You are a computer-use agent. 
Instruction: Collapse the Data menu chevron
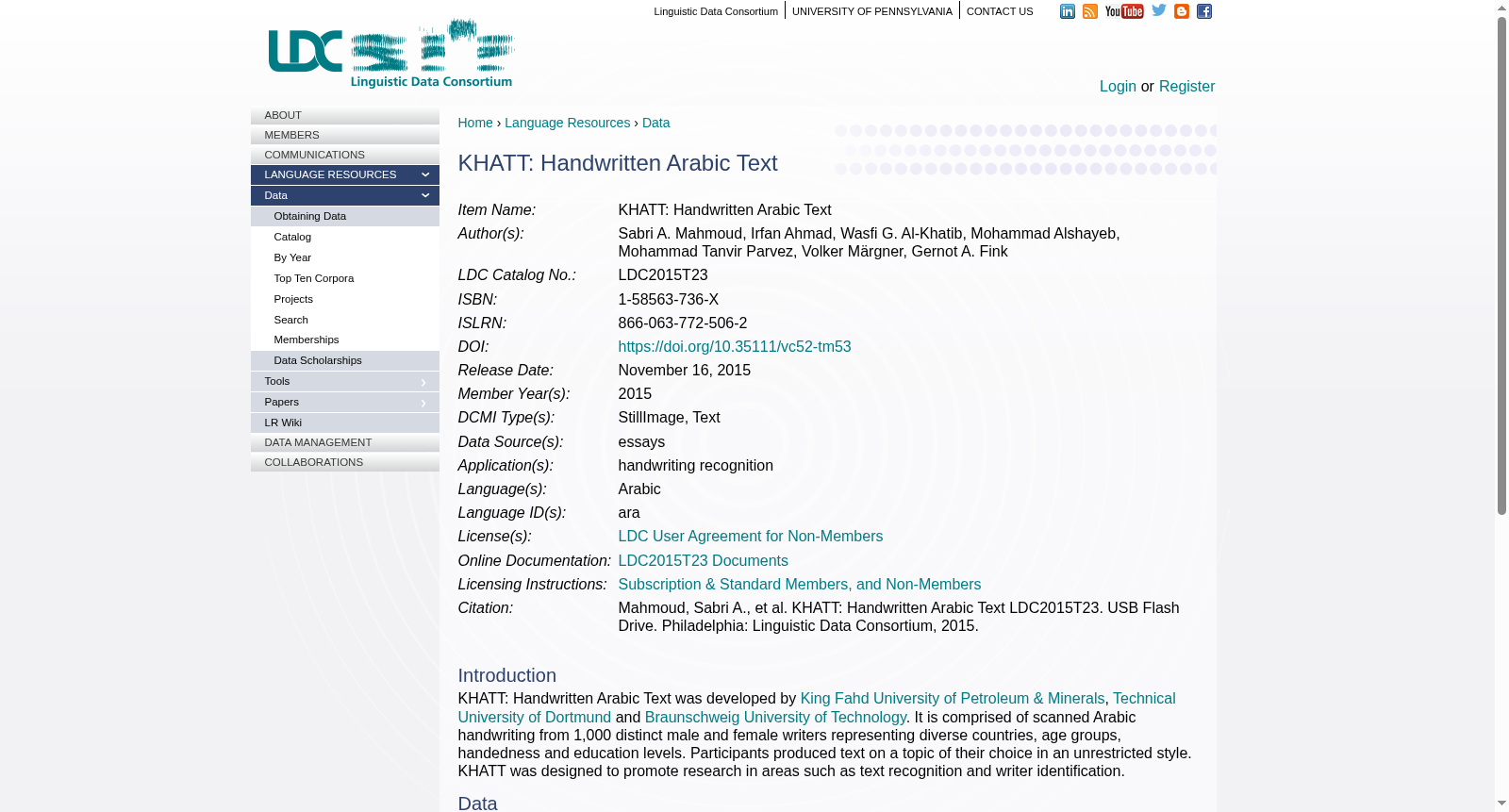pyautogui.click(x=425, y=195)
